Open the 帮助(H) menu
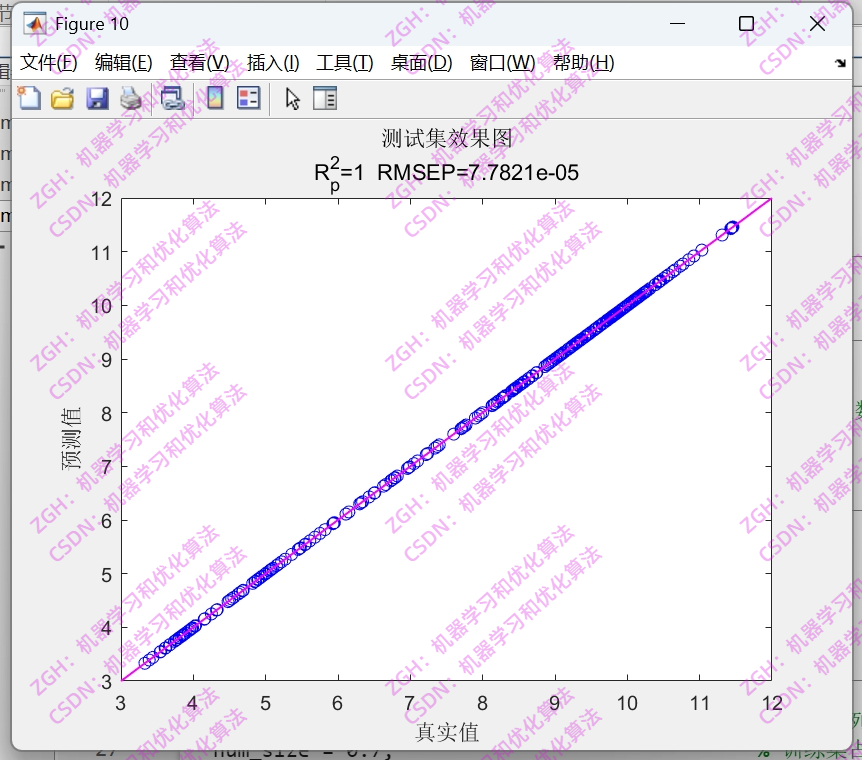 click(584, 63)
